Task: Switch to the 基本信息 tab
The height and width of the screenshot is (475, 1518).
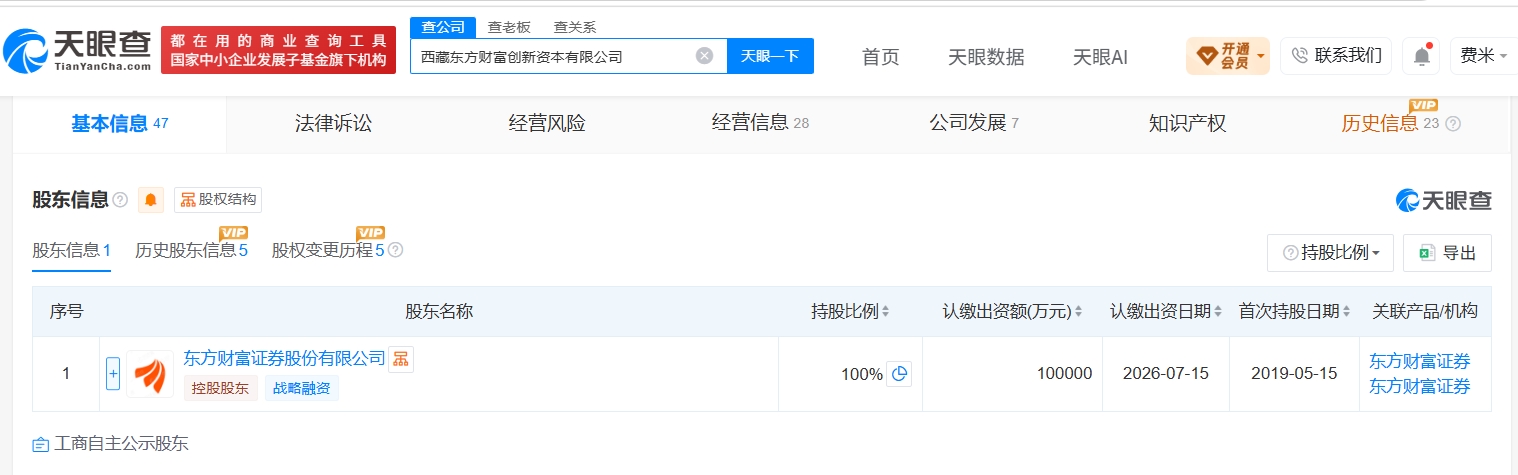Action: coord(120,124)
